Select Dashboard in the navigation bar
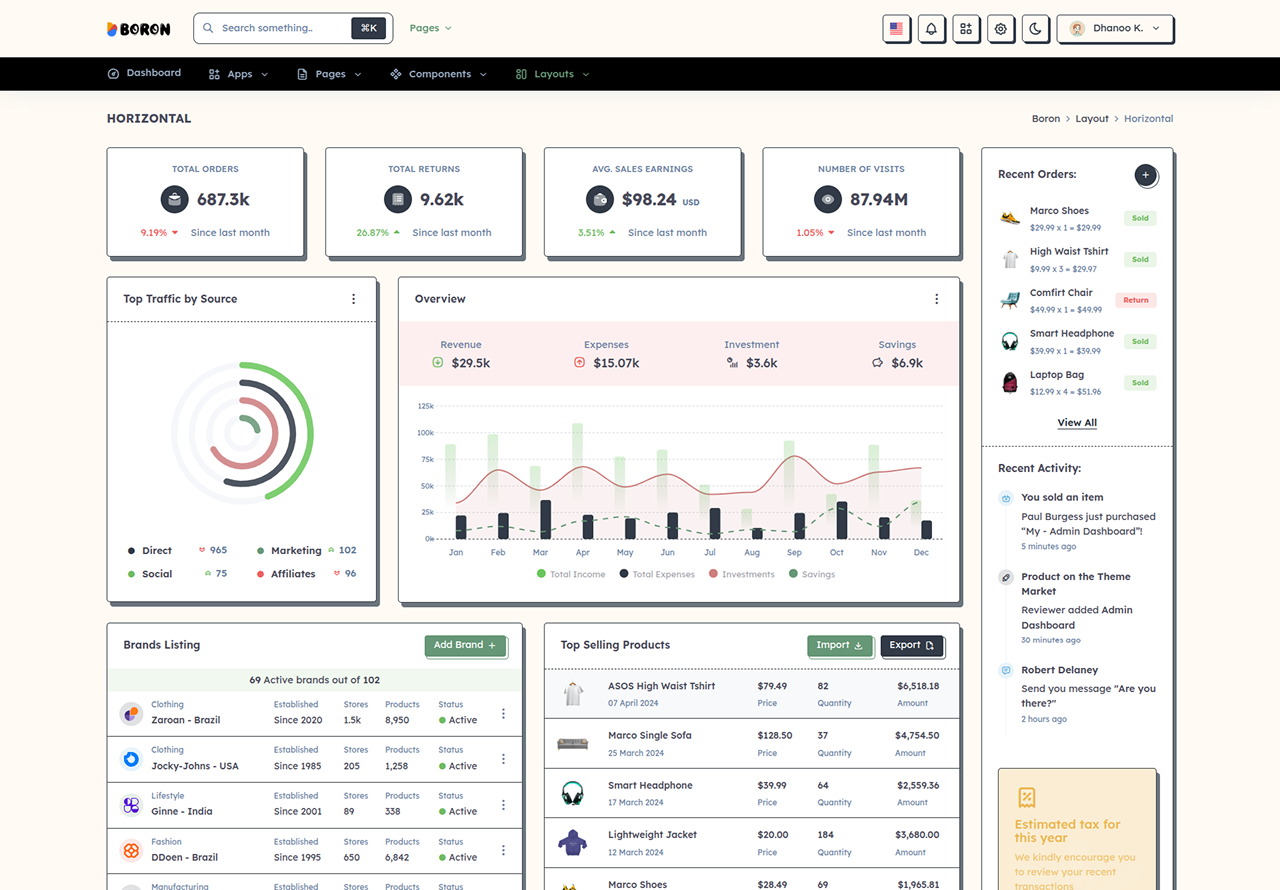 point(144,73)
